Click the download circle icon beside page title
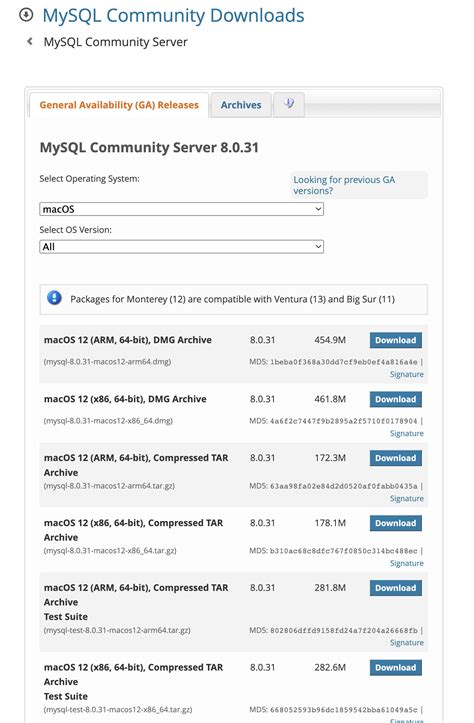The width and height of the screenshot is (474, 723). click(x=26, y=15)
